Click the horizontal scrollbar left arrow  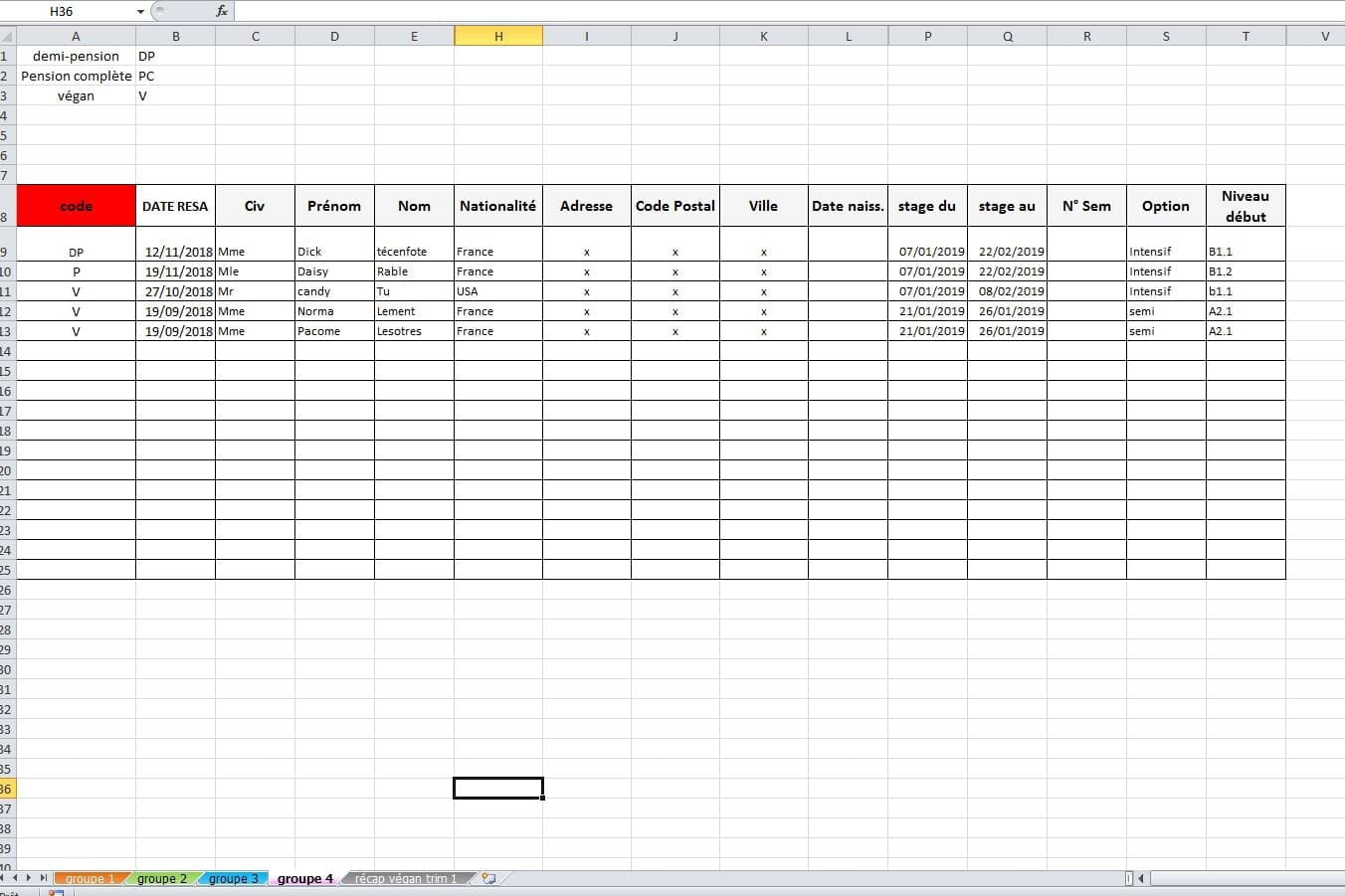pos(1141,878)
